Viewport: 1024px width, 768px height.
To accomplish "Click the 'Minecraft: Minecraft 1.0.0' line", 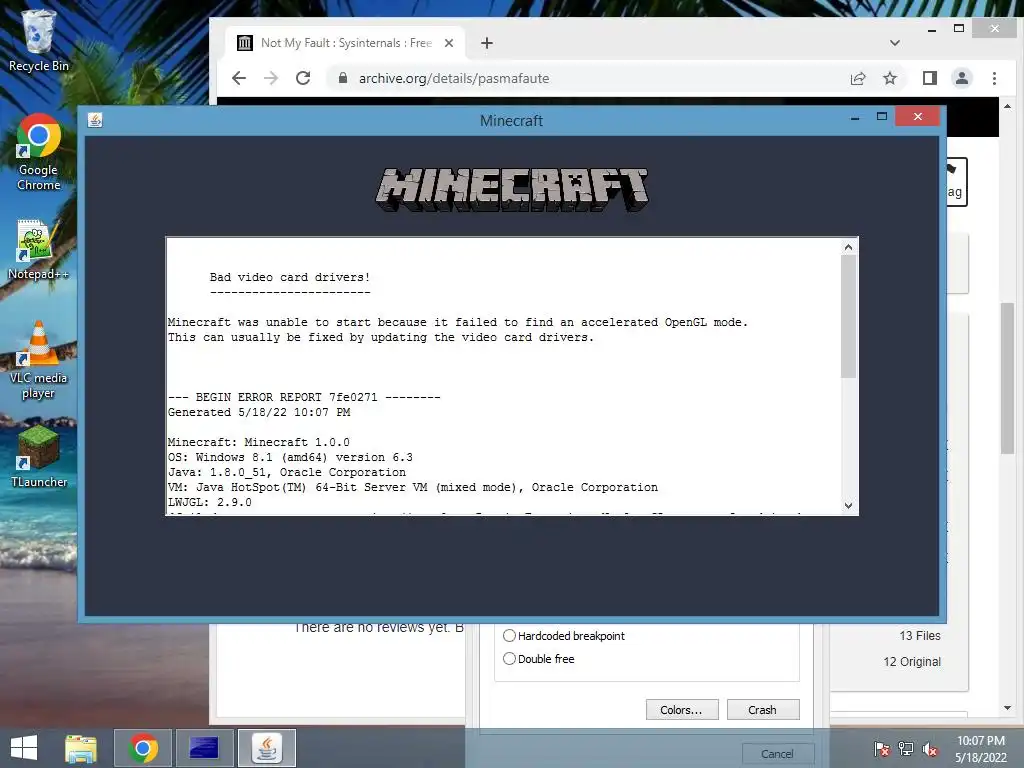I will click(259, 442).
